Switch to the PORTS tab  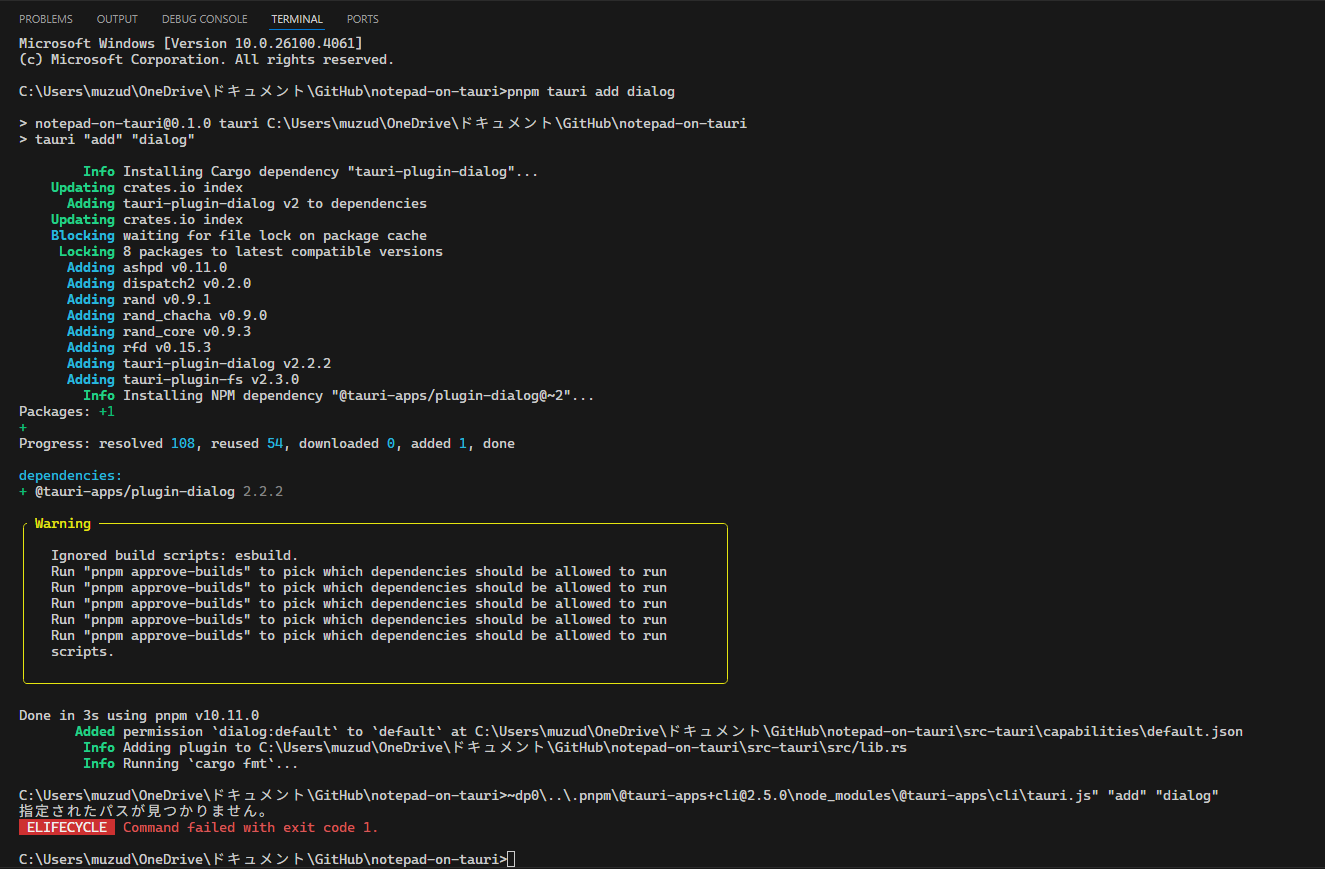363,19
